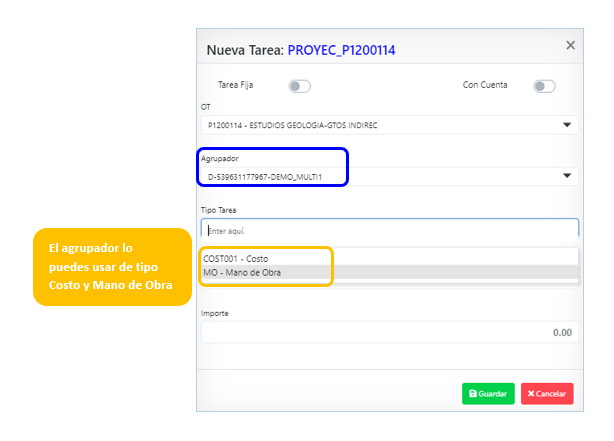The height and width of the screenshot is (441, 614).
Task: Click the Nueva Tarea title text
Action: pyautogui.click(x=245, y=50)
